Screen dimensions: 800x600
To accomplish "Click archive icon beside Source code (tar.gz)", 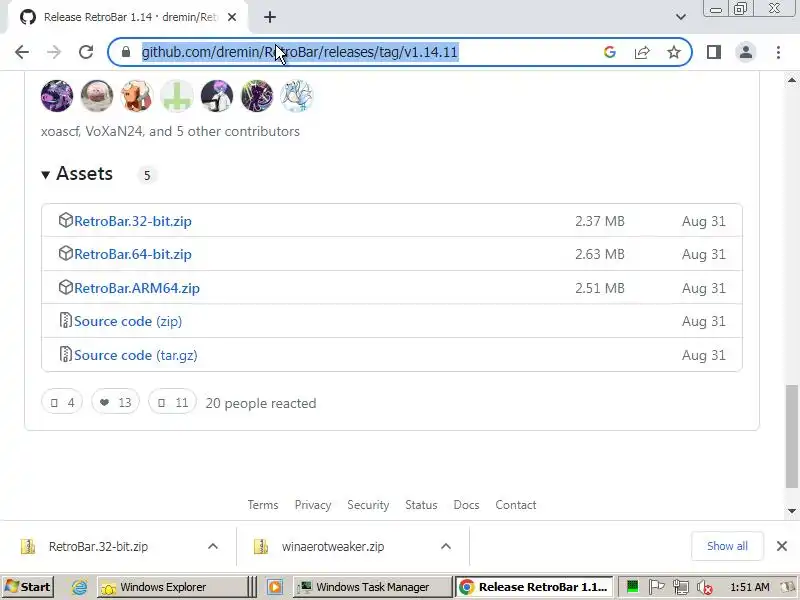I will pyautogui.click(x=65, y=354).
